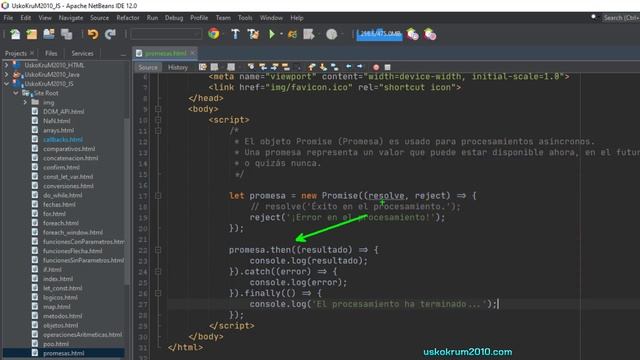Open the project configuration combo box
Image resolution: width=640 pixels, height=360 pixels.
[x=166, y=34]
